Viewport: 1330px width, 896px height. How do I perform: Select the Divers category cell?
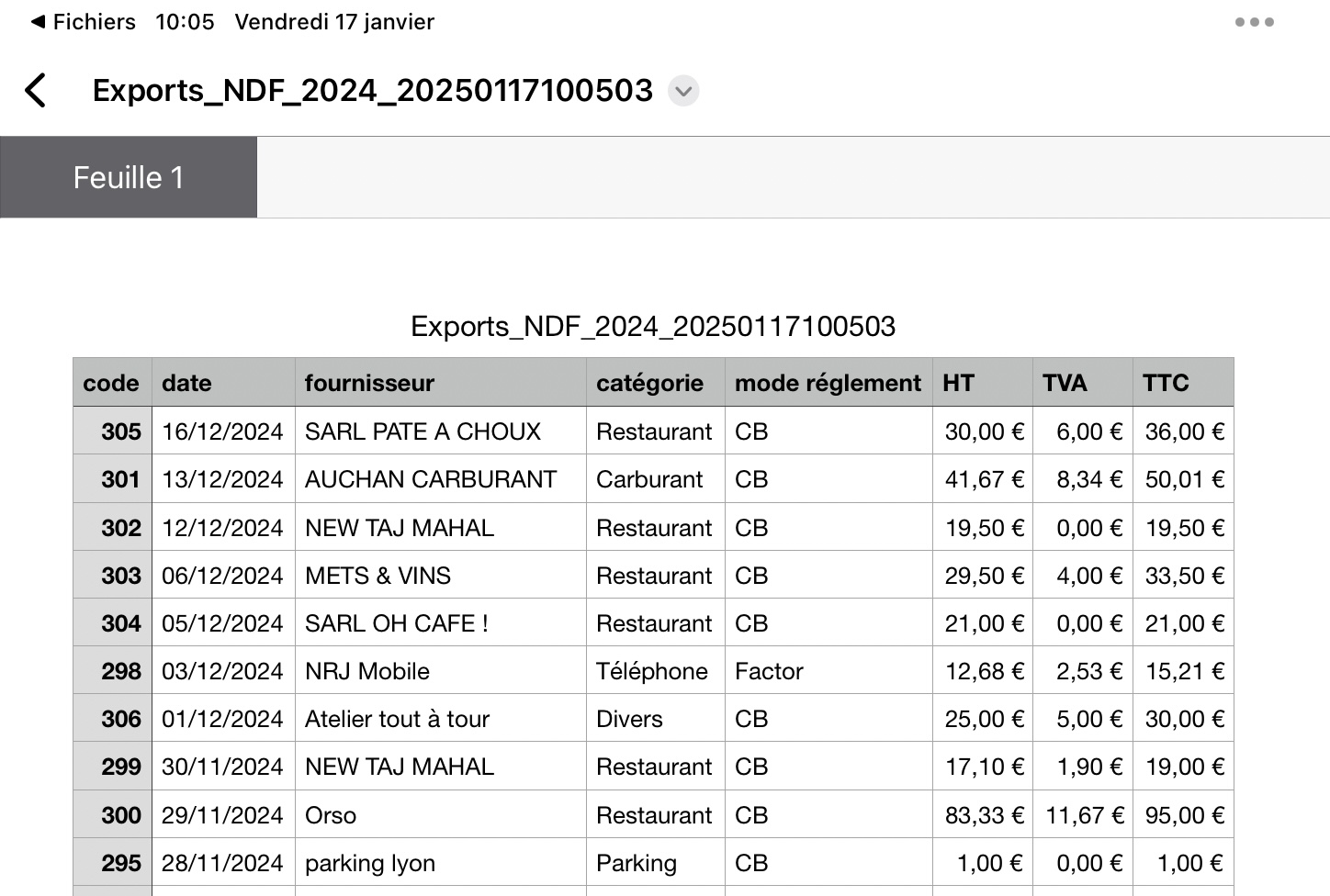(x=656, y=719)
